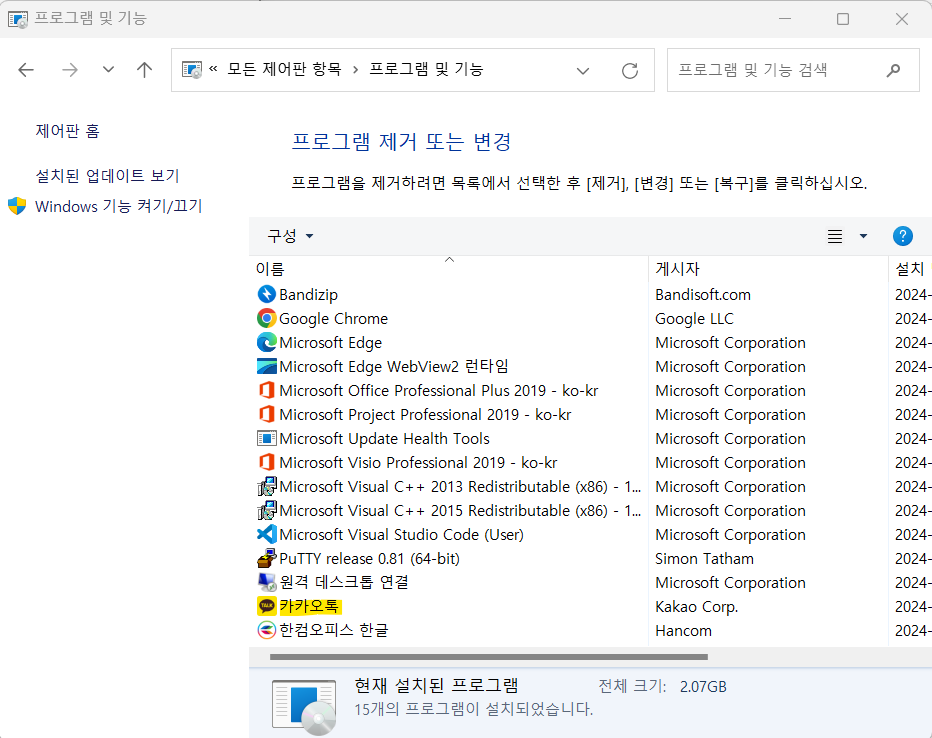Screen dimensions: 932x738
Task: Click the control panel icon in address bar
Action: [192, 70]
